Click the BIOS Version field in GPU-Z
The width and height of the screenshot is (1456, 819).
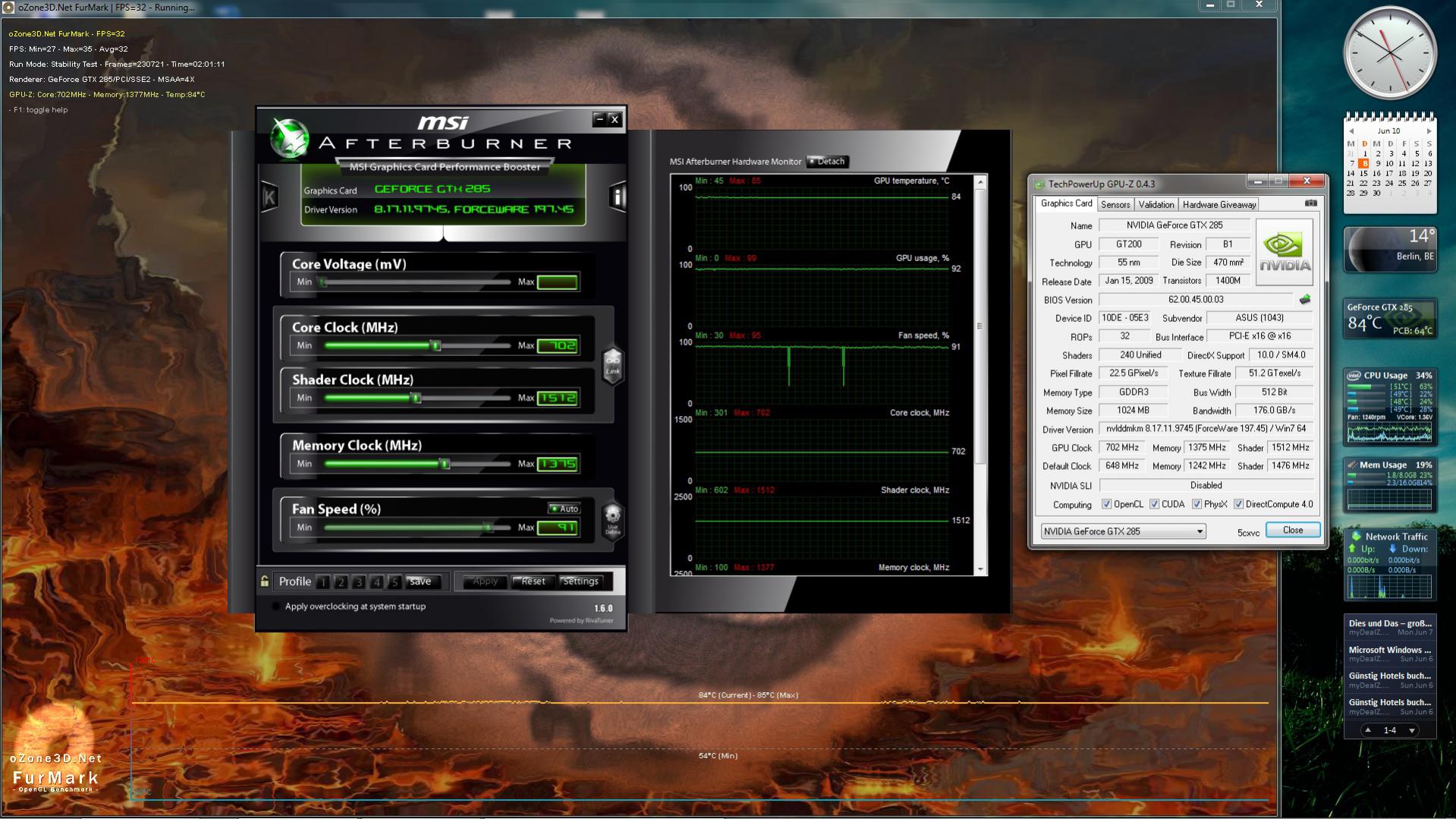point(1196,300)
